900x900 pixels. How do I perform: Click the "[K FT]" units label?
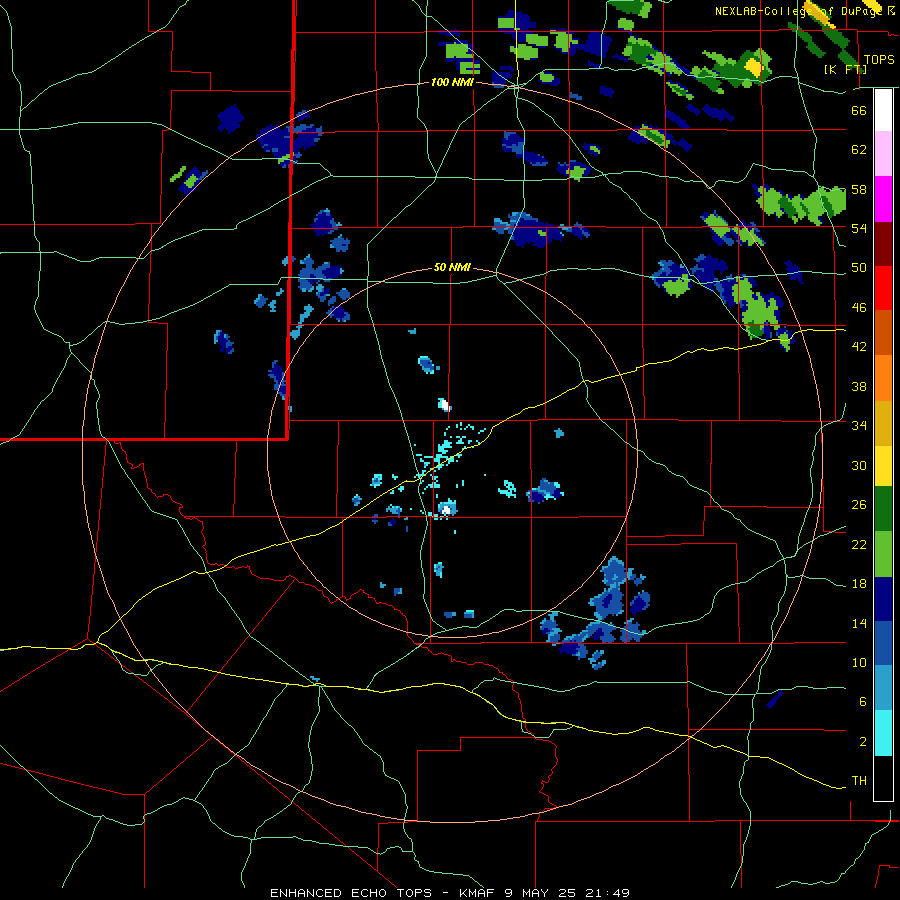point(845,69)
